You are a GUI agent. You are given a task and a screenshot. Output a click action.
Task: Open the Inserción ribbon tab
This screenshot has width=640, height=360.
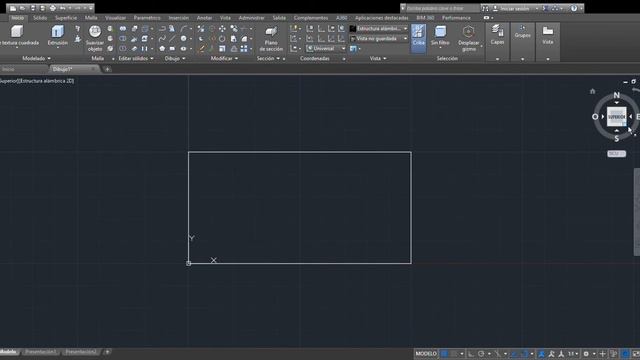(179, 18)
